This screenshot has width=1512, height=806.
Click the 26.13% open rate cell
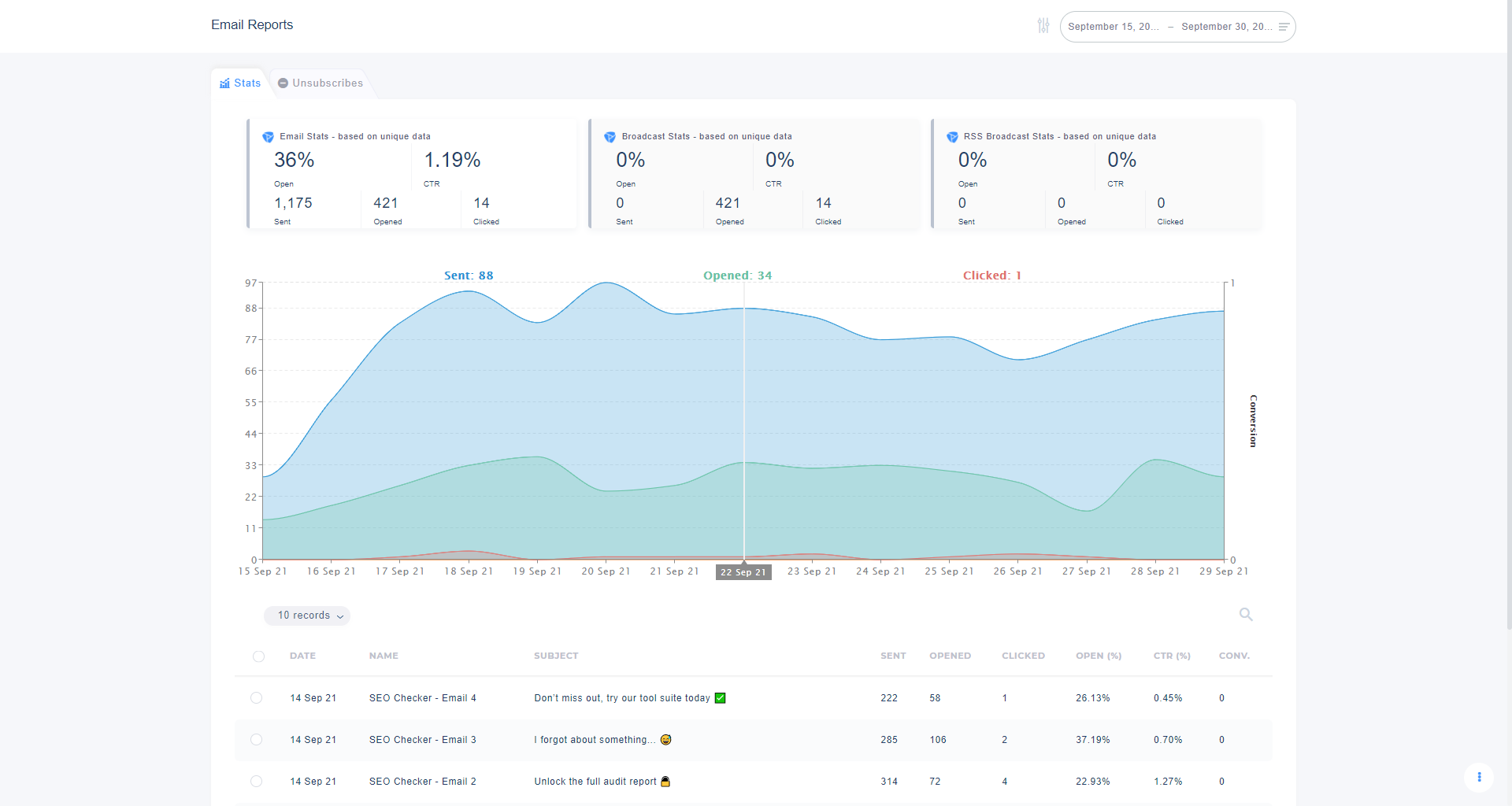1092,698
